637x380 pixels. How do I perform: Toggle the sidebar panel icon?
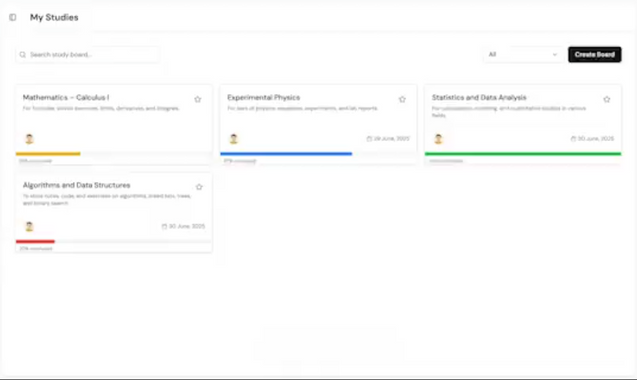pyautogui.click(x=13, y=17)
